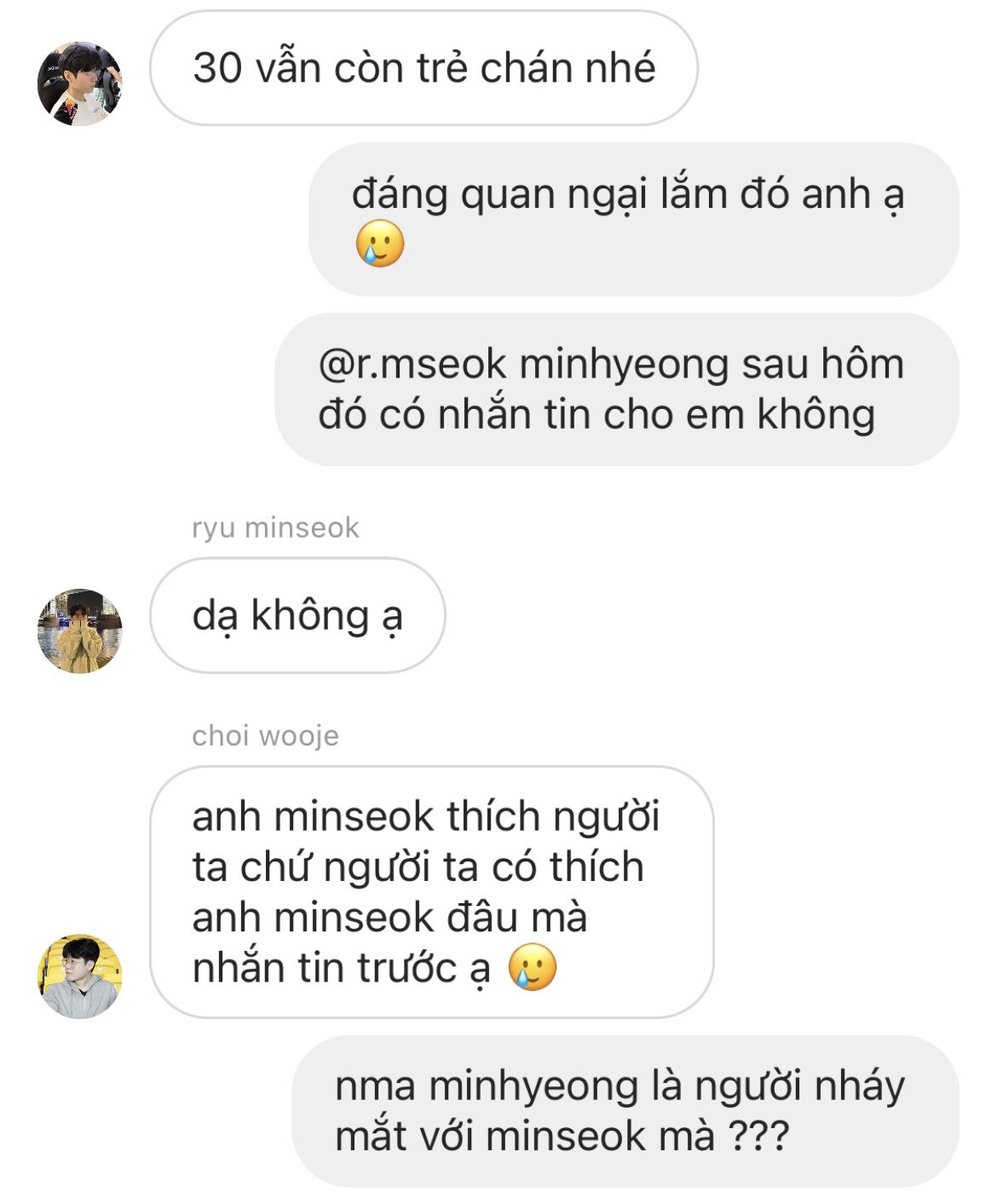Select the reply bubble 'dạ không ạ'
This screenshot has width=997, height=1204.
coord(297,615)
